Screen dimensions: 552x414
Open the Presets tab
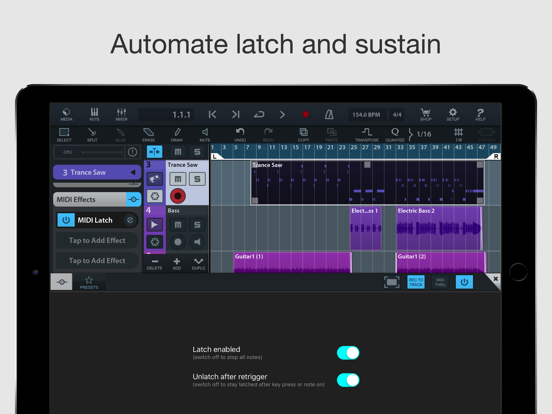tap(89, 282)
